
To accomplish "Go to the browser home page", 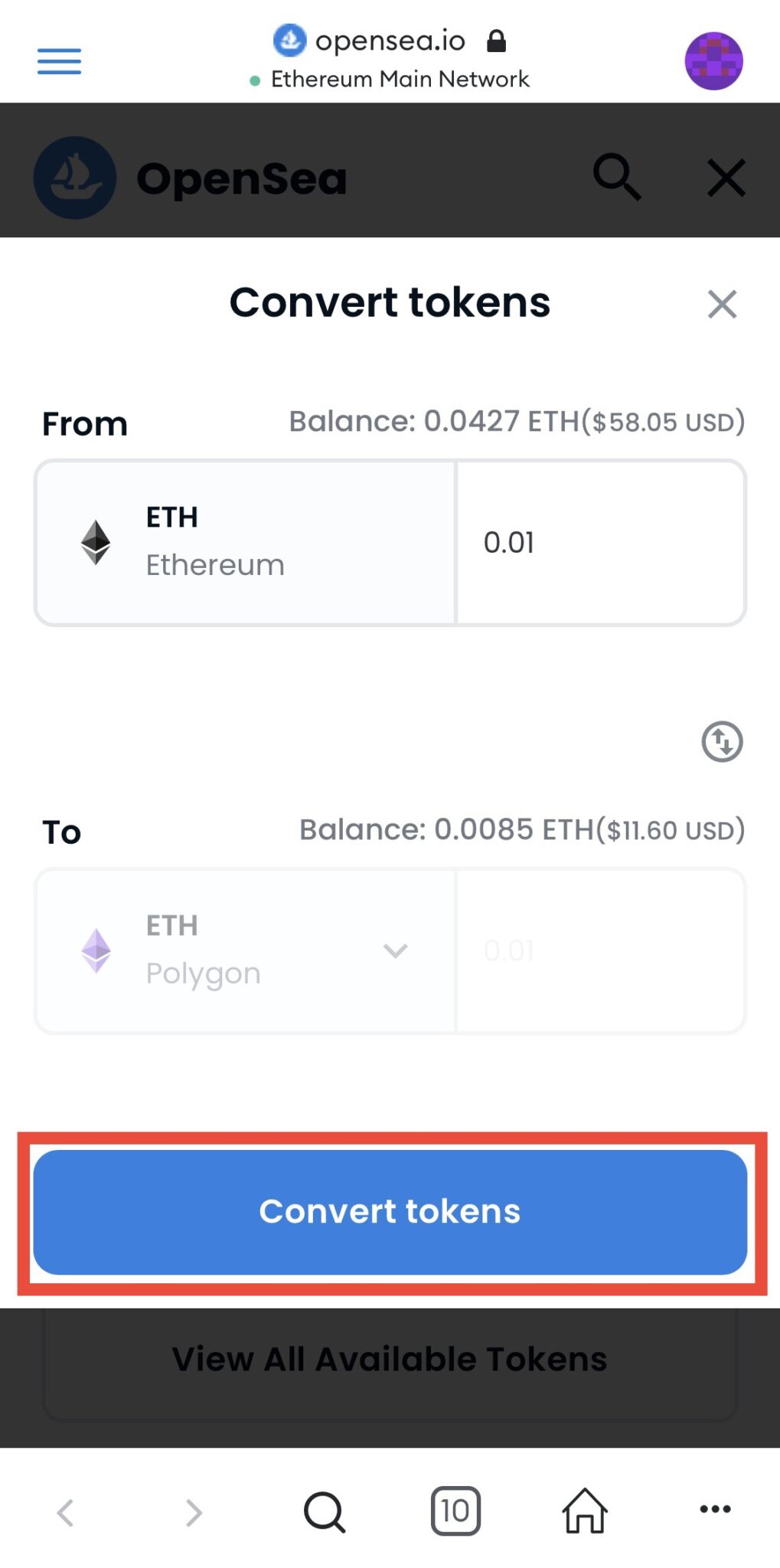I will click(x=585, y=1511).
